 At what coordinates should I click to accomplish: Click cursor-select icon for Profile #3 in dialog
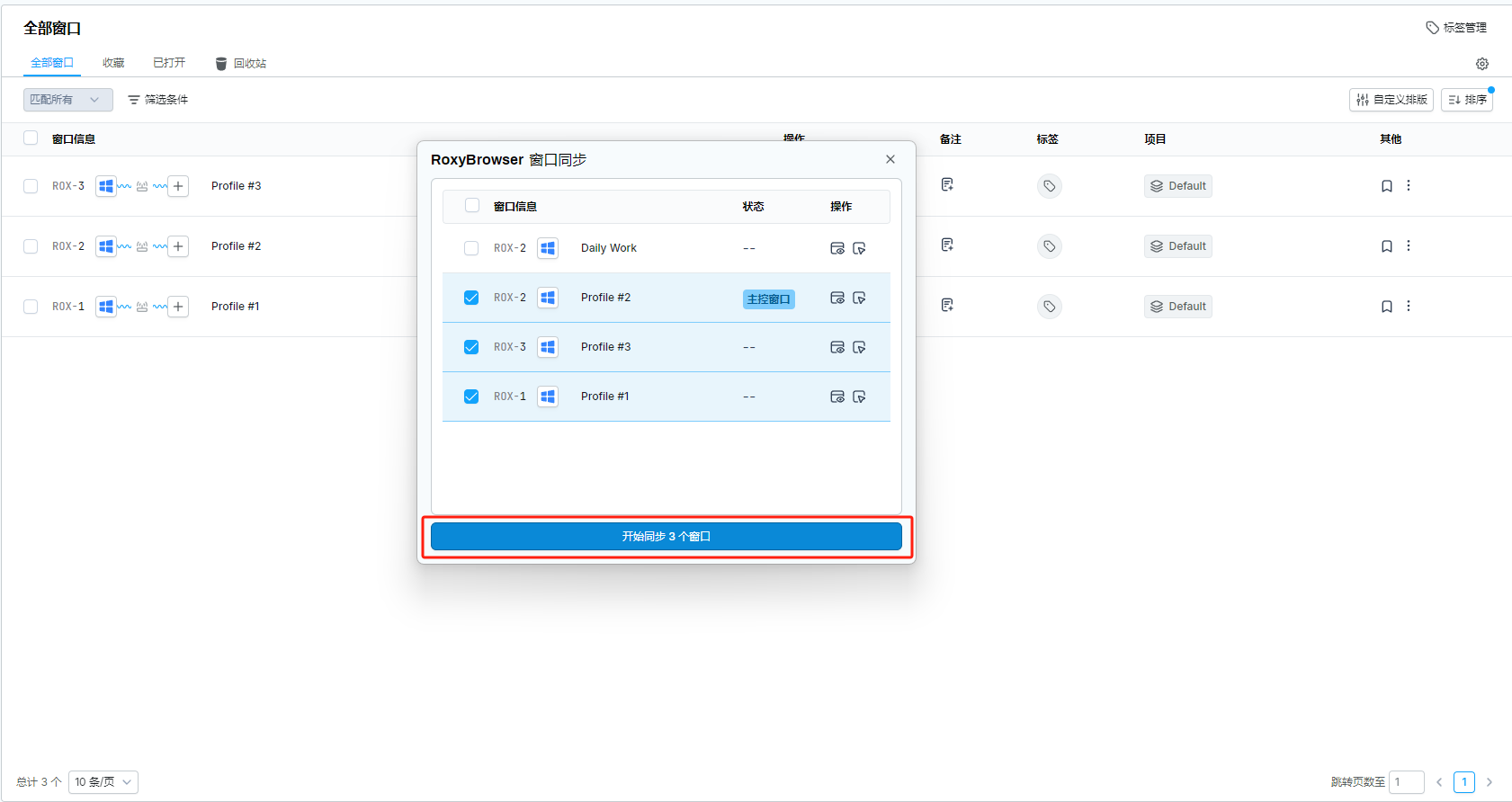point(859,347)
